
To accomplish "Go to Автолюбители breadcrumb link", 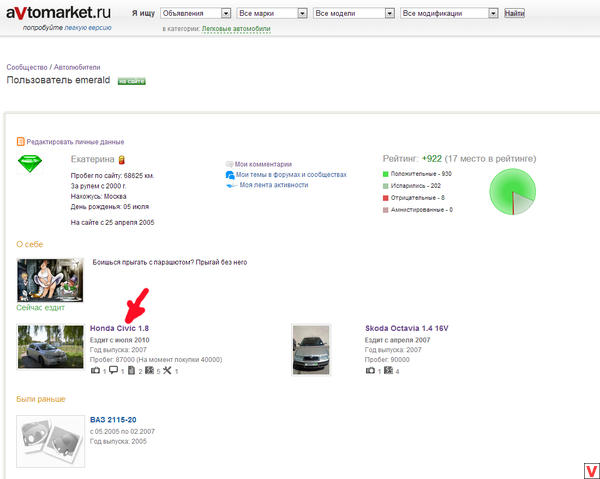I will pyautogui.click(x=77, y=67).
